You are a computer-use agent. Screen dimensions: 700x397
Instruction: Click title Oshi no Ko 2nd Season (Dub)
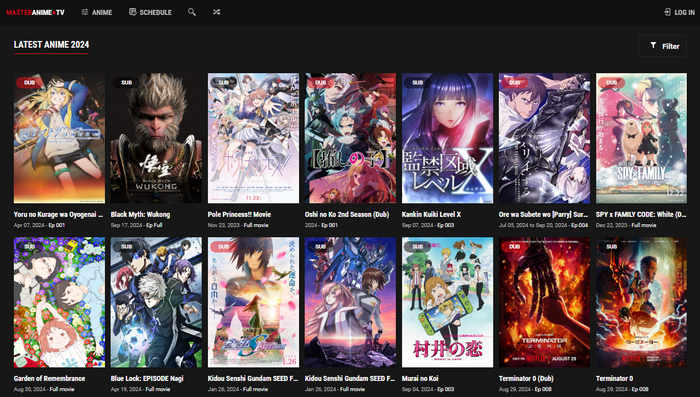click(x=347, y=215)
